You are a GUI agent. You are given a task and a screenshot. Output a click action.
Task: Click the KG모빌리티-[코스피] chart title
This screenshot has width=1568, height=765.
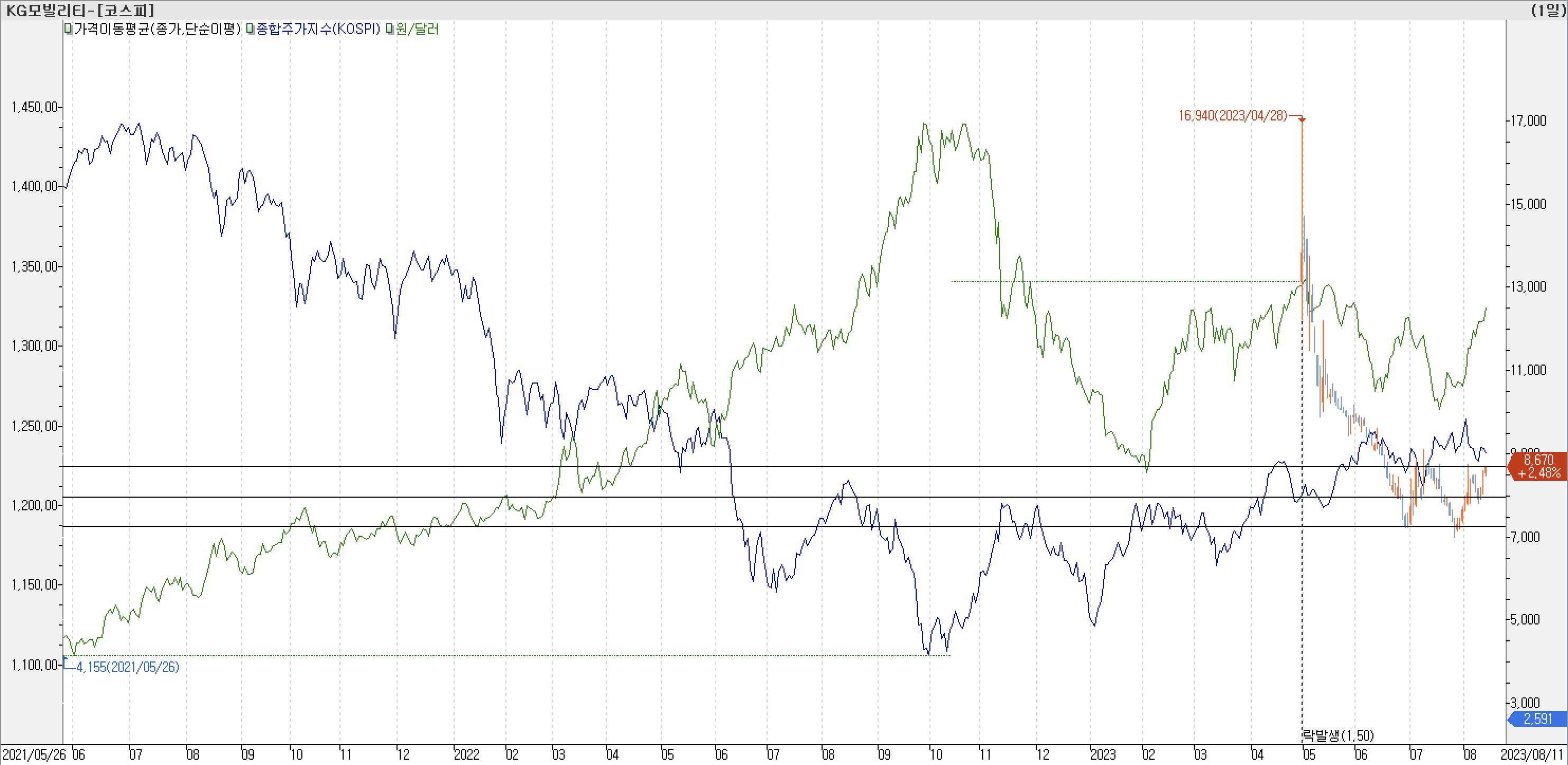click(80, 11)
